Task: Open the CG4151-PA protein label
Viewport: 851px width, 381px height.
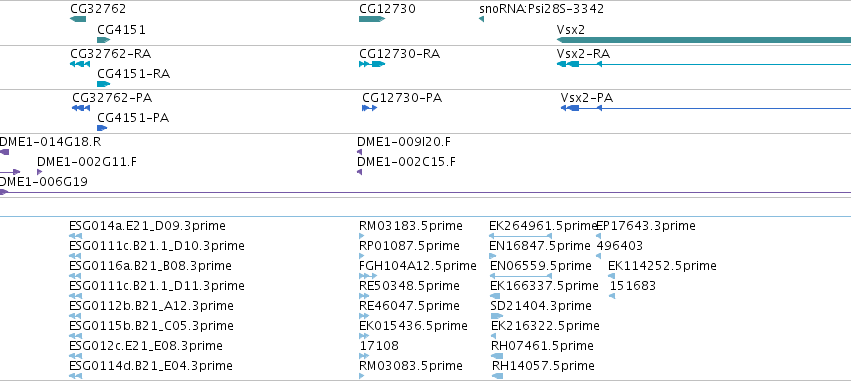Action: point(133,118)
